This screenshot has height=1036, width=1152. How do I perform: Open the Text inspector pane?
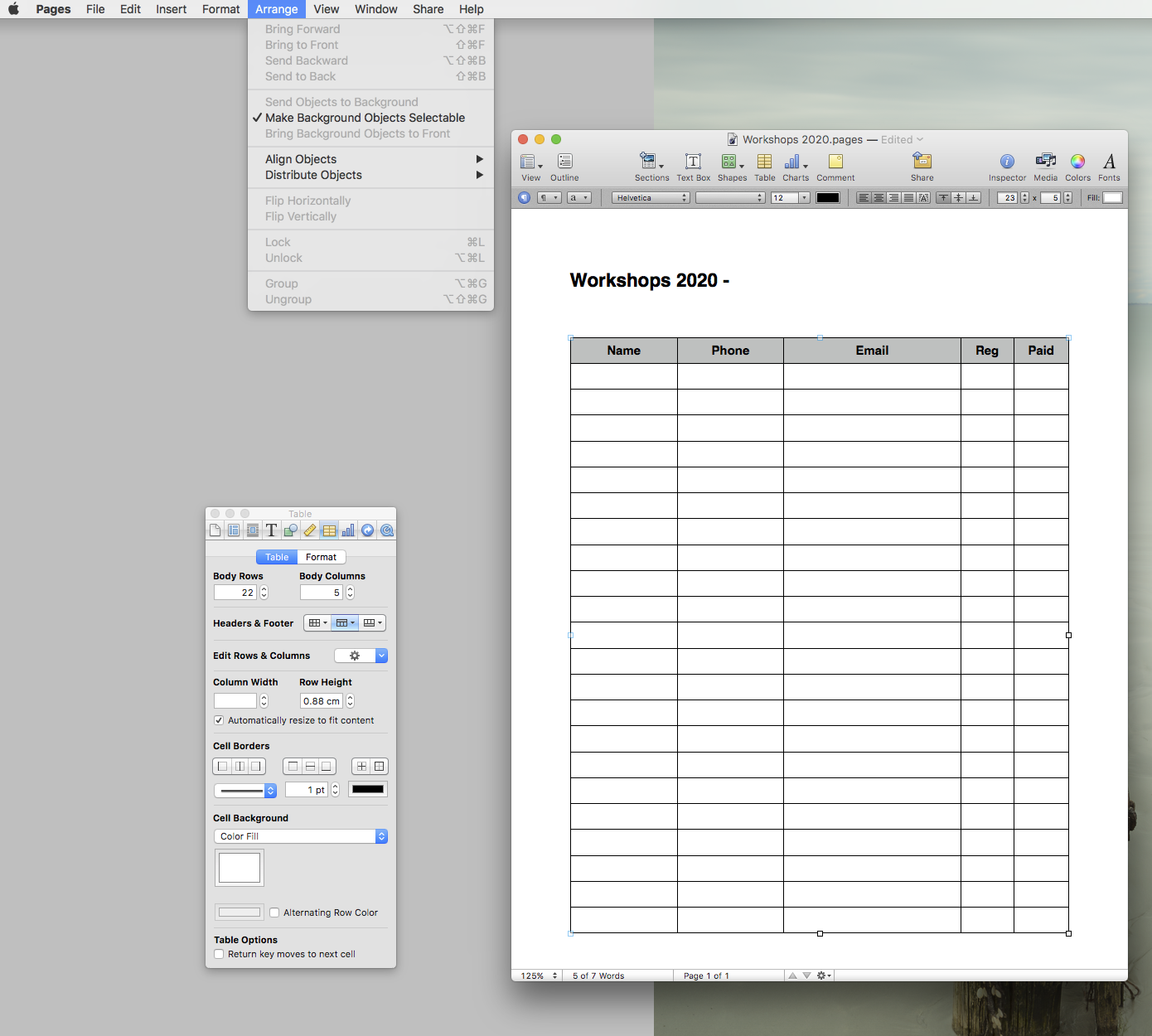[x=272, y=530]
